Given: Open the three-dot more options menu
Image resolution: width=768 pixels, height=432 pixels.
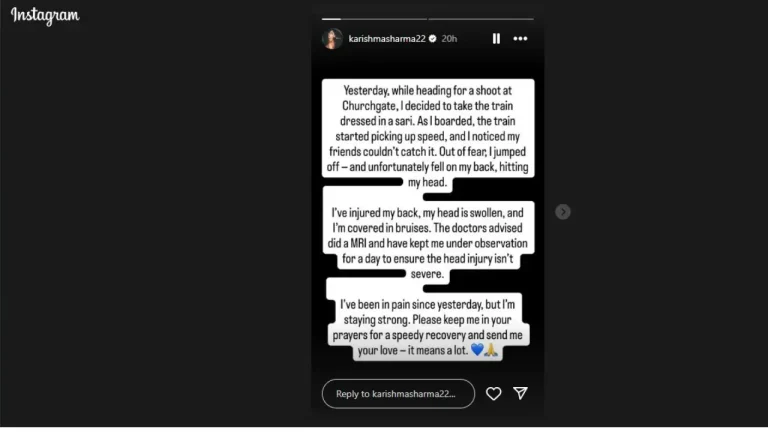Looking at the screenshot, I should [520, 39].
